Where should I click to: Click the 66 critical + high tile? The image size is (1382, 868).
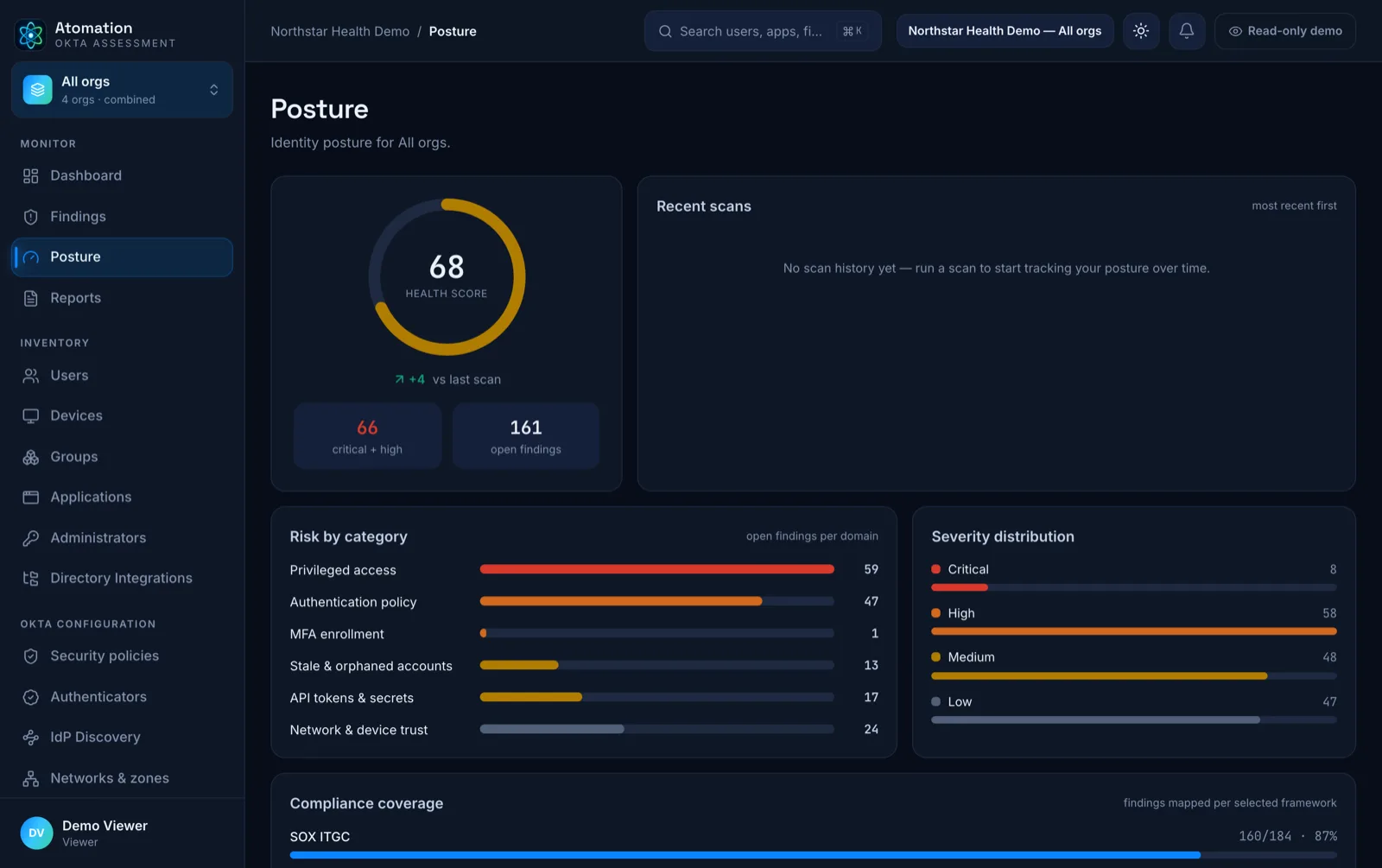[x=367, y=436]
